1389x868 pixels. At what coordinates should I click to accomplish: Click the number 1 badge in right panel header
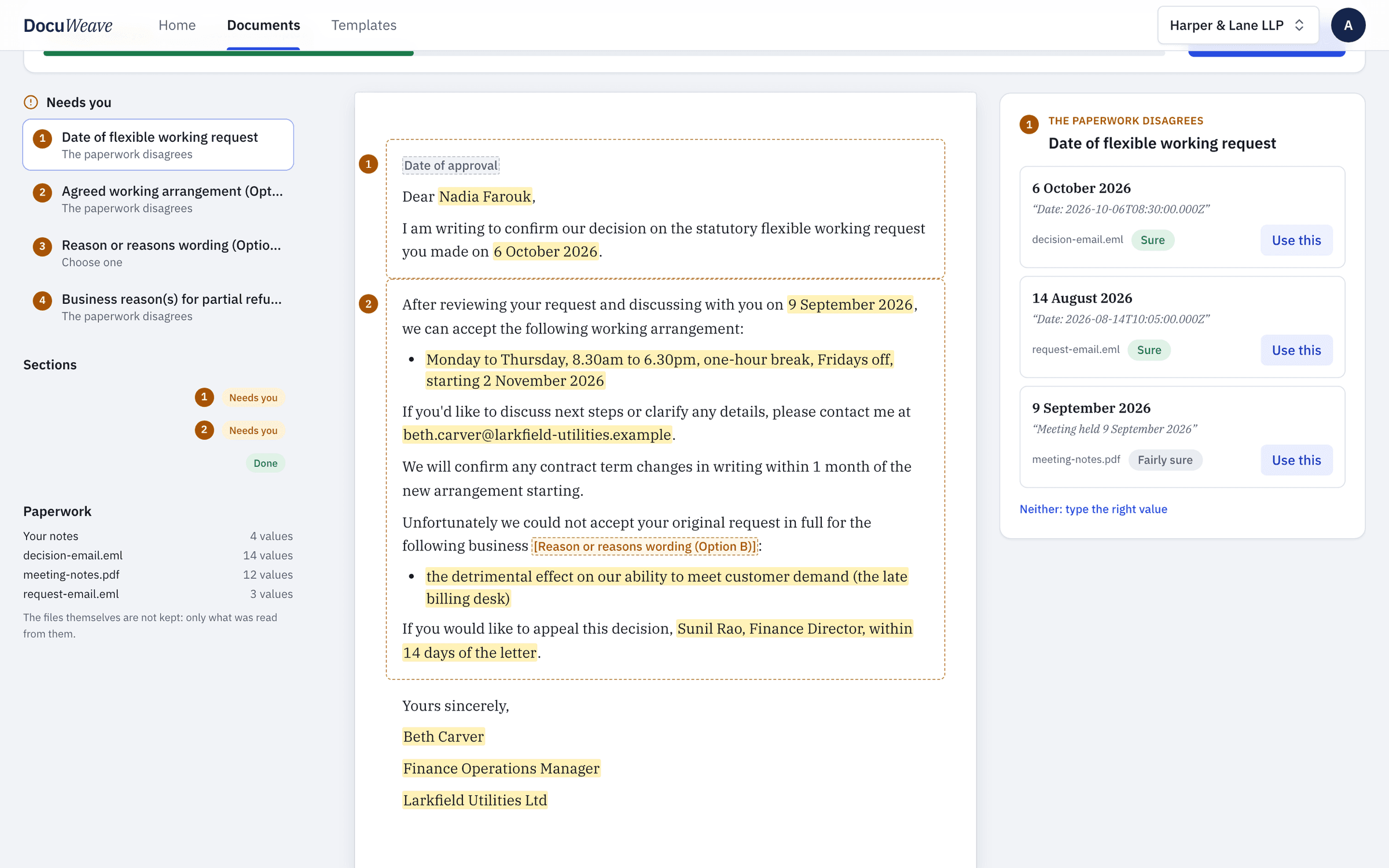1028,124
